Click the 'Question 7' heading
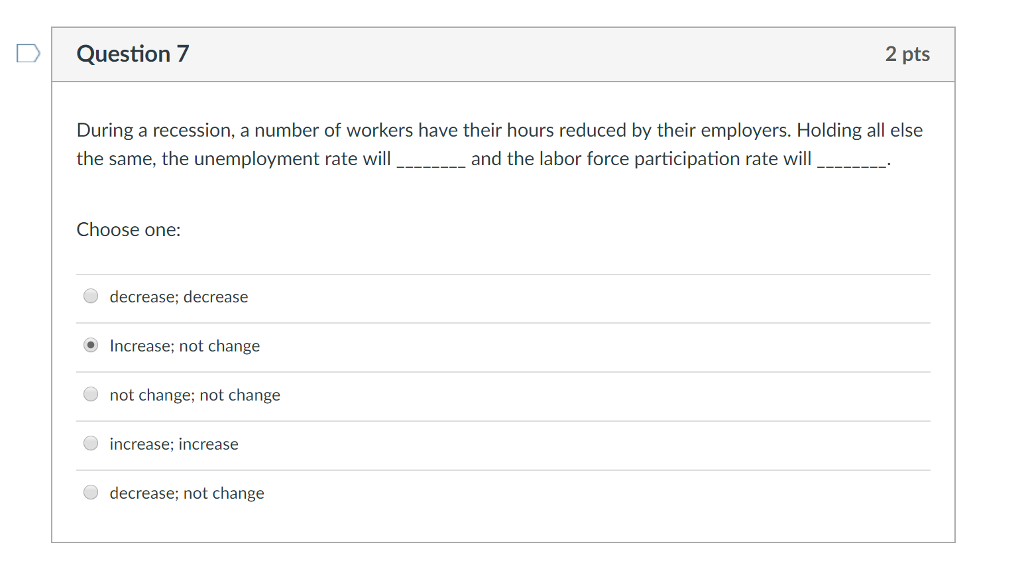The width and height of the screenshot is (1024, 567). [133, 54]
